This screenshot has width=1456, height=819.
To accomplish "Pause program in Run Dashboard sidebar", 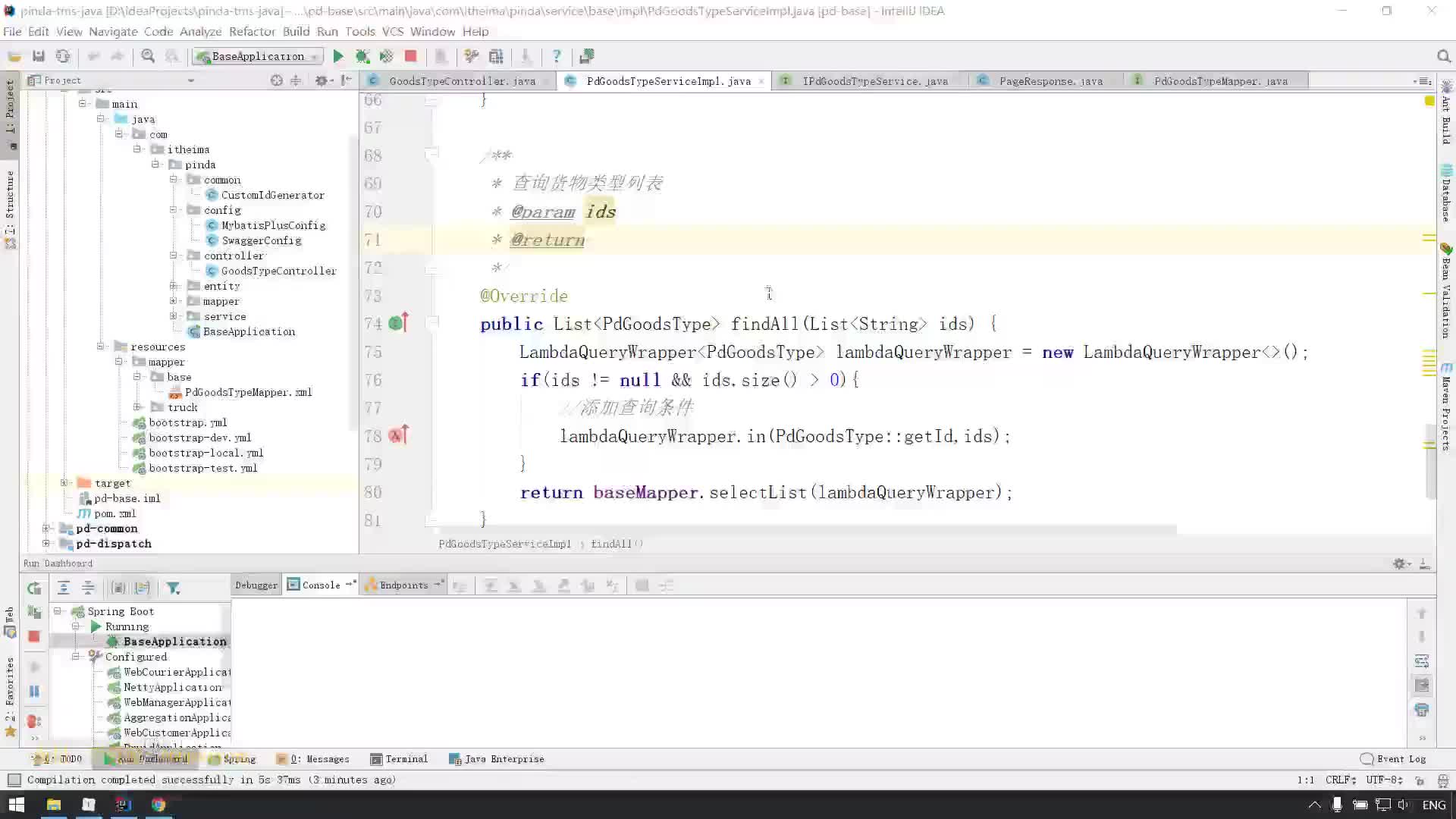I will click(34, 691).
